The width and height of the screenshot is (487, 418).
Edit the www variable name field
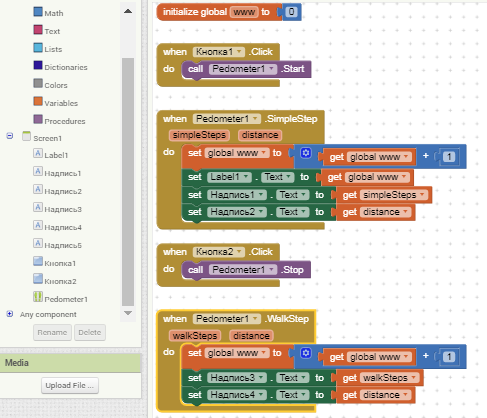(x=244, y=12)
